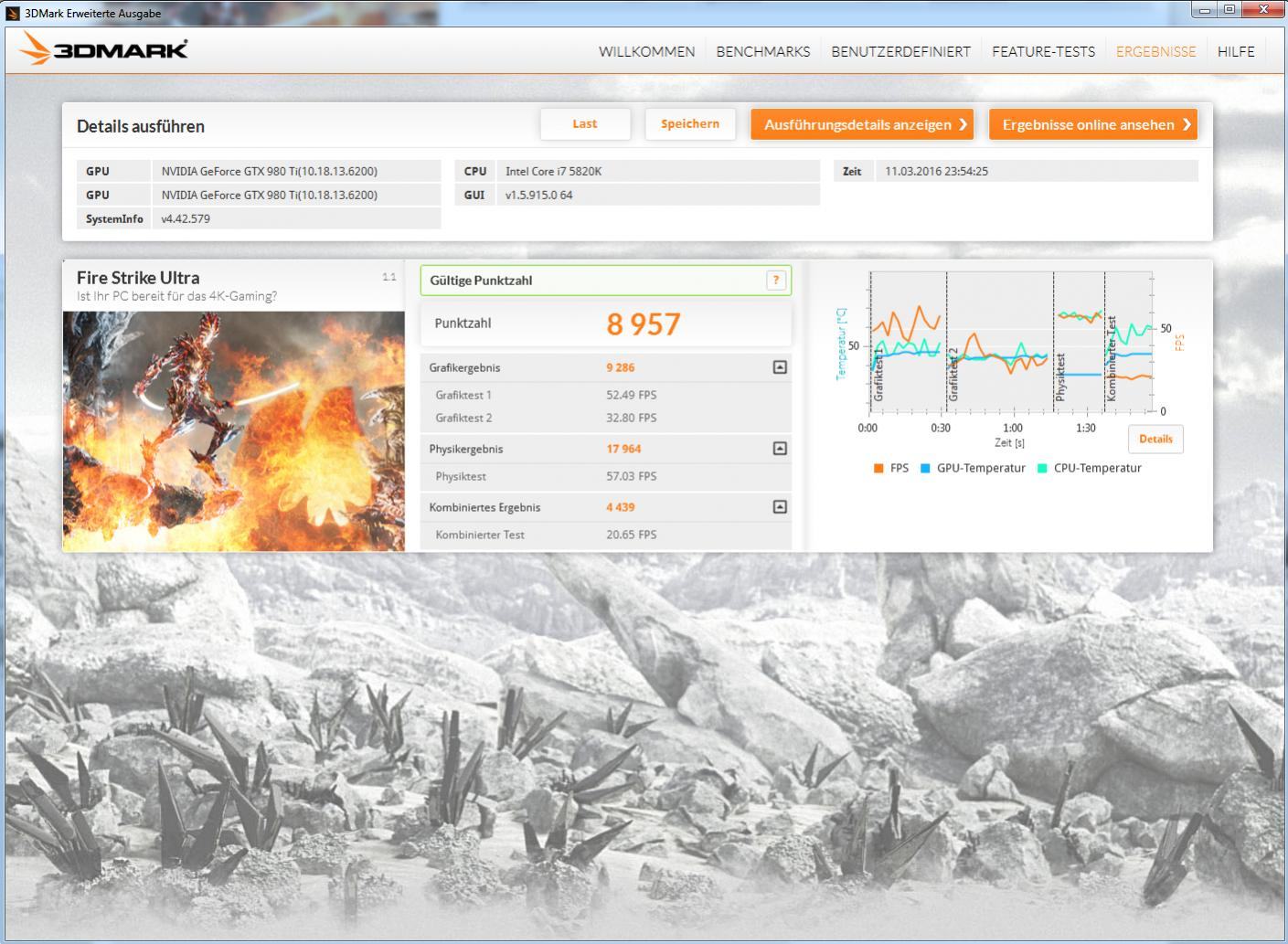Click the Last button

(x=585, y=124)
